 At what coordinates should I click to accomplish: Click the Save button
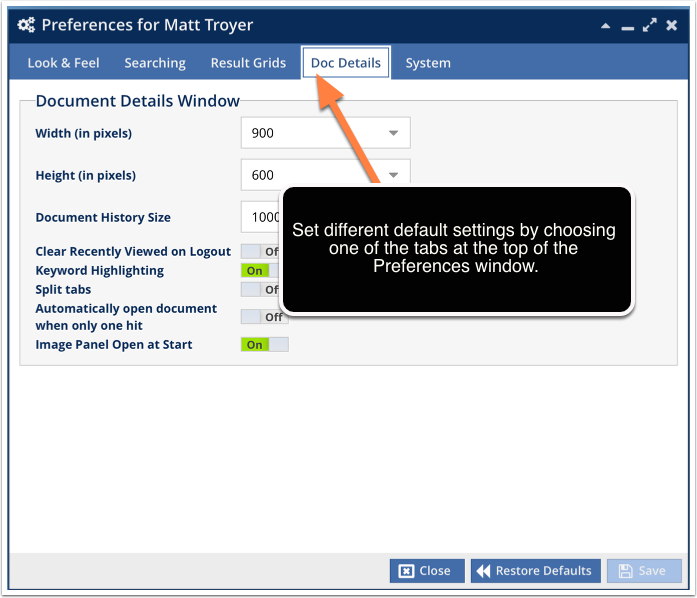[x=644, y=571]
